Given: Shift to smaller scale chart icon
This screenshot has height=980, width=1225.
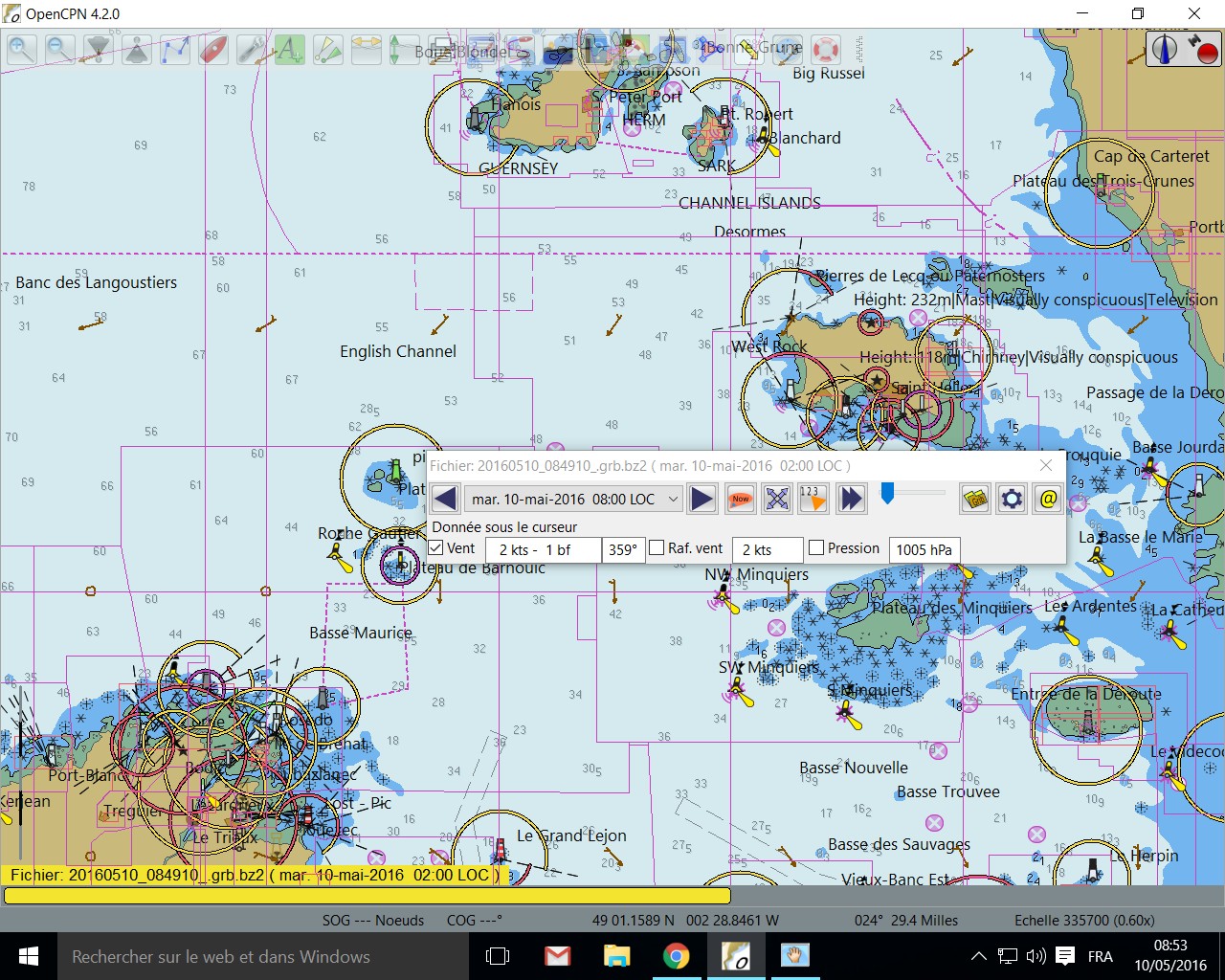Looking at the screenshot, I should [137, 49].
